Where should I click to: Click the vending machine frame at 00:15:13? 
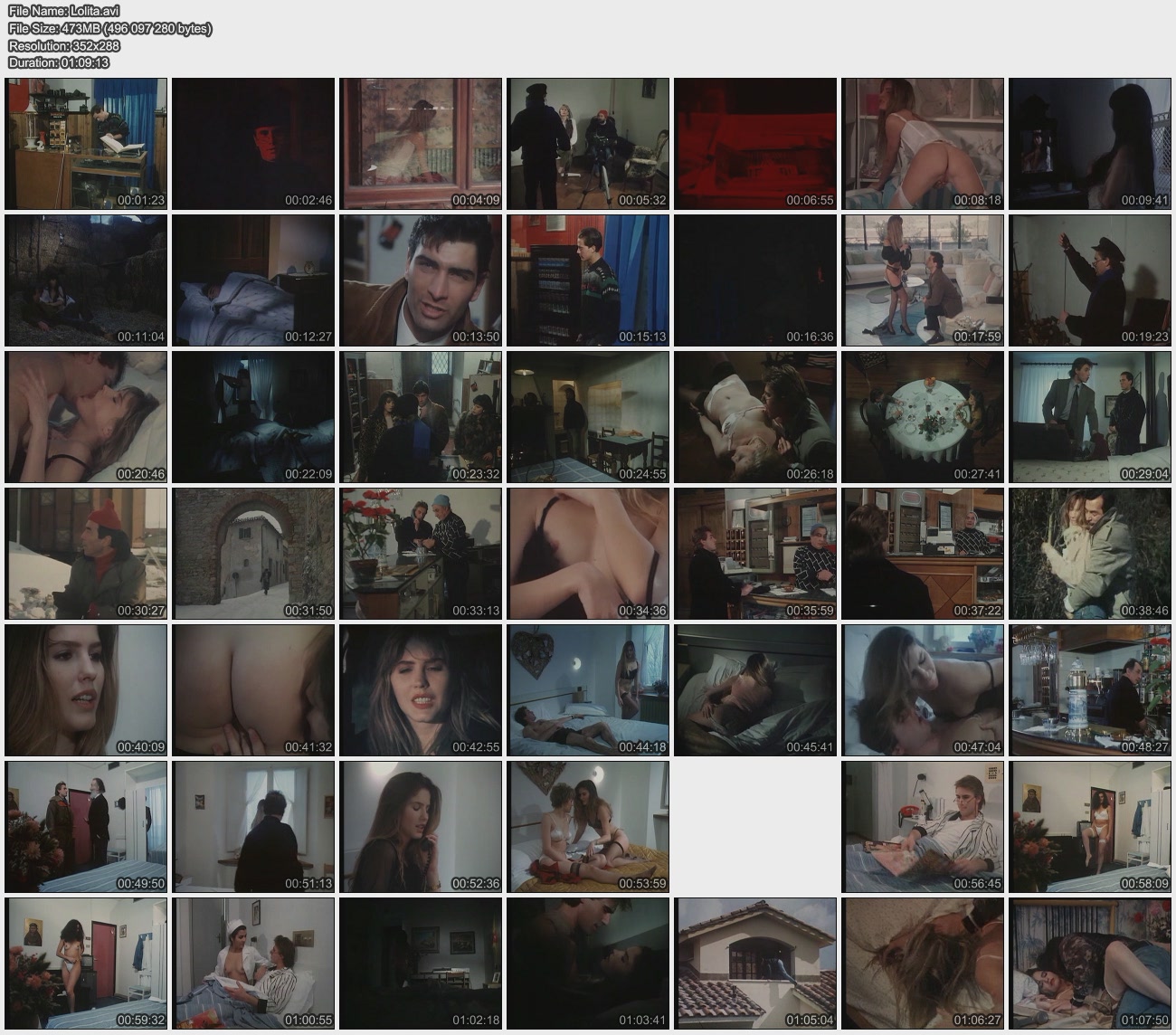pos(588,280)
